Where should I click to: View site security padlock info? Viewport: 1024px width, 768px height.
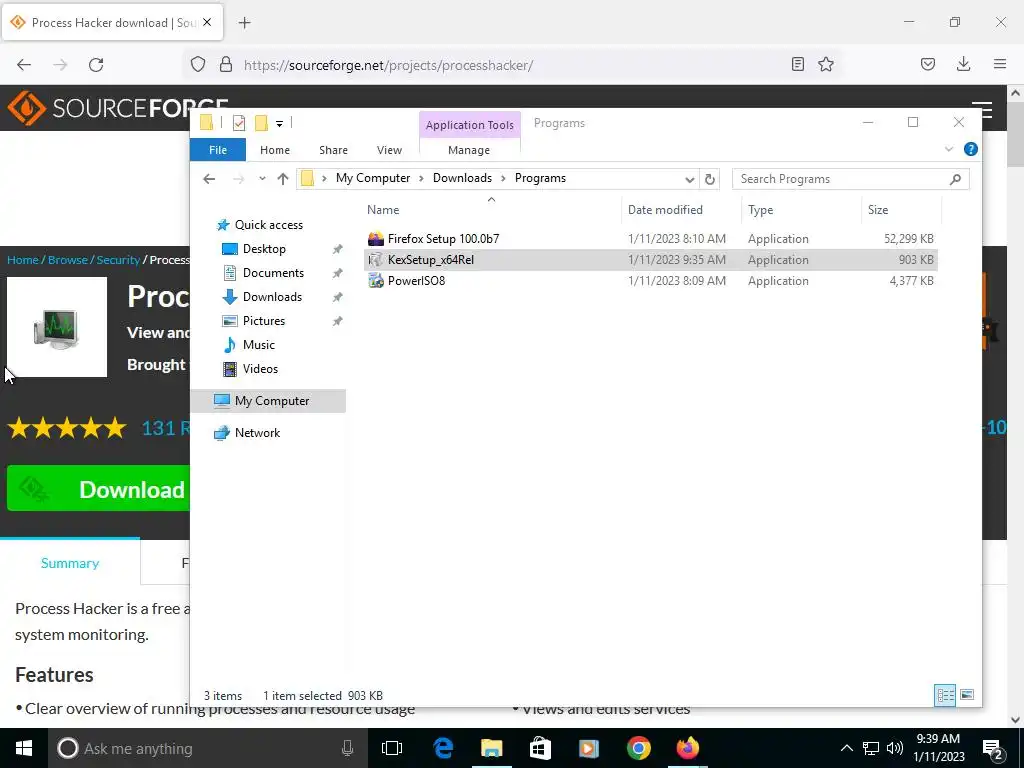click(x=226, y=65)
